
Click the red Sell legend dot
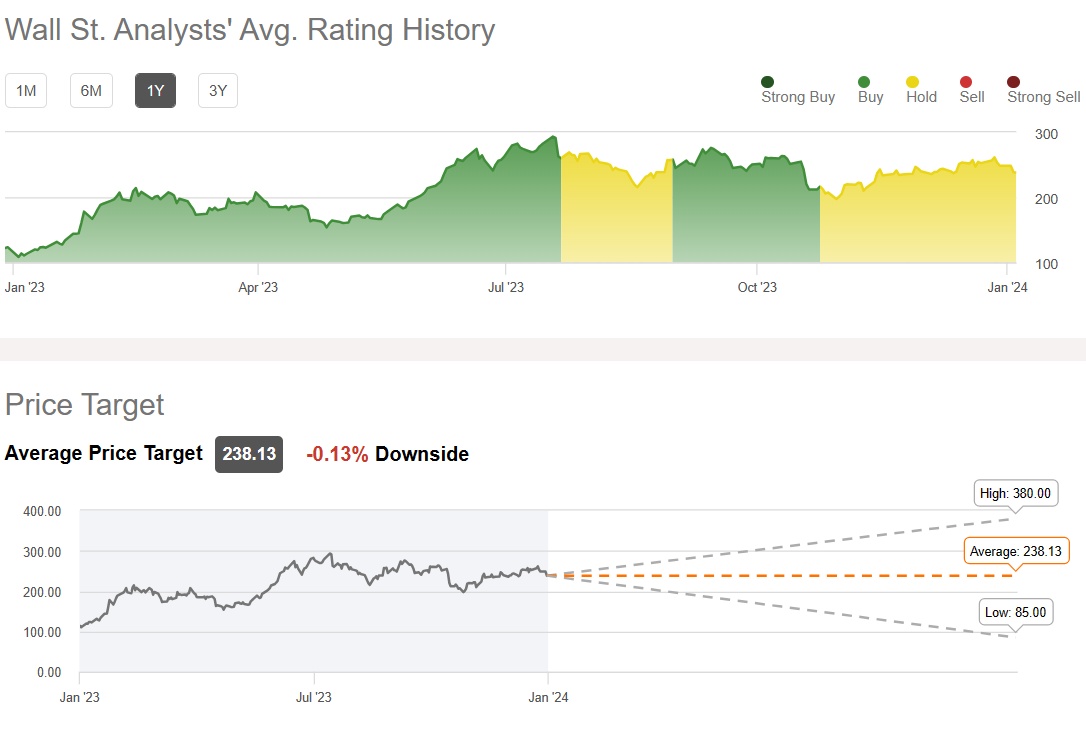click(x=966, y=82)
